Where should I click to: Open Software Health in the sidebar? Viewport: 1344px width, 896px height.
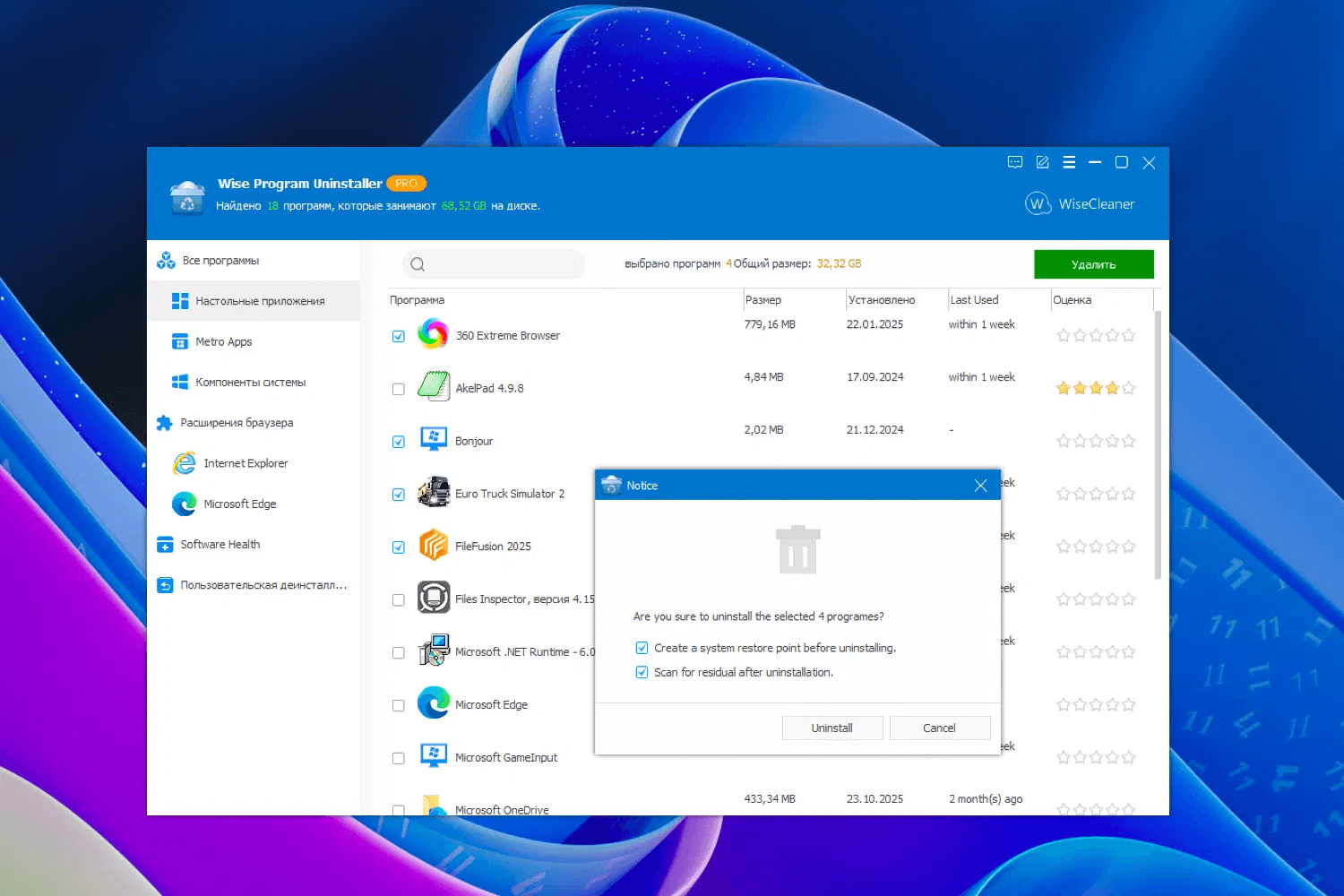coord(220,545)
